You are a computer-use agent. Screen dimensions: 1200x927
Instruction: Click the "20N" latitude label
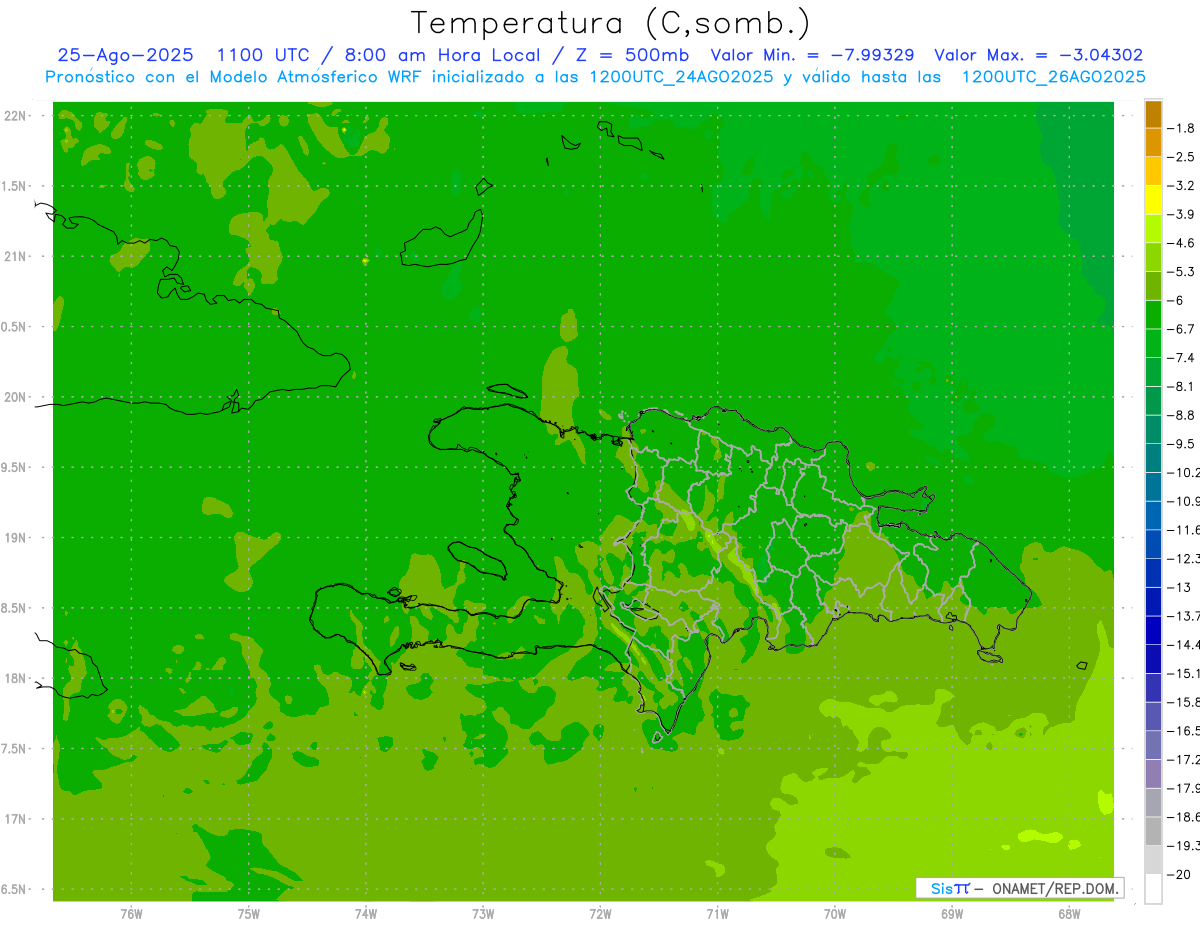tap(17, 397)
